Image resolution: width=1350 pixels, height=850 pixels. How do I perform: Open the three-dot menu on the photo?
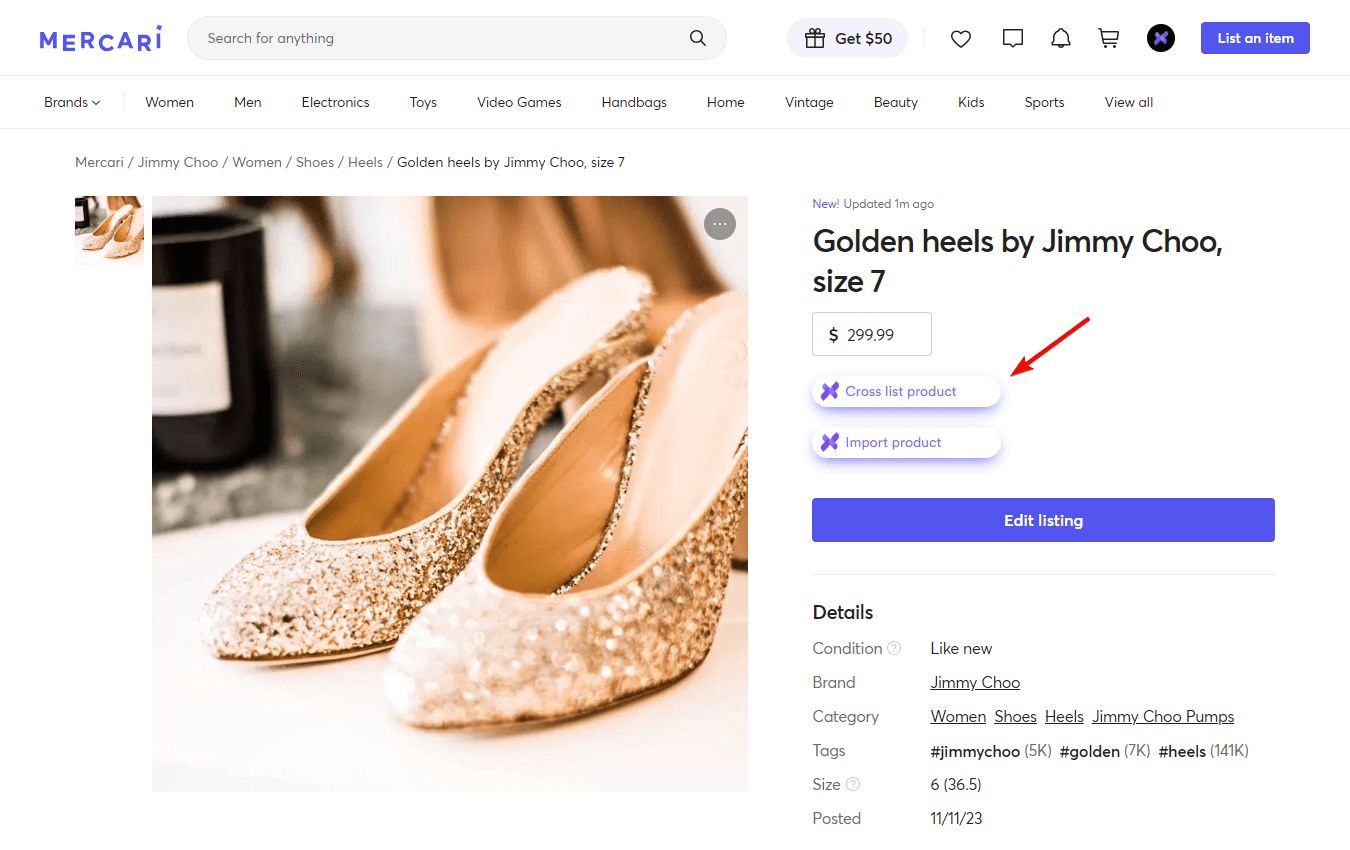coord(720,224)
